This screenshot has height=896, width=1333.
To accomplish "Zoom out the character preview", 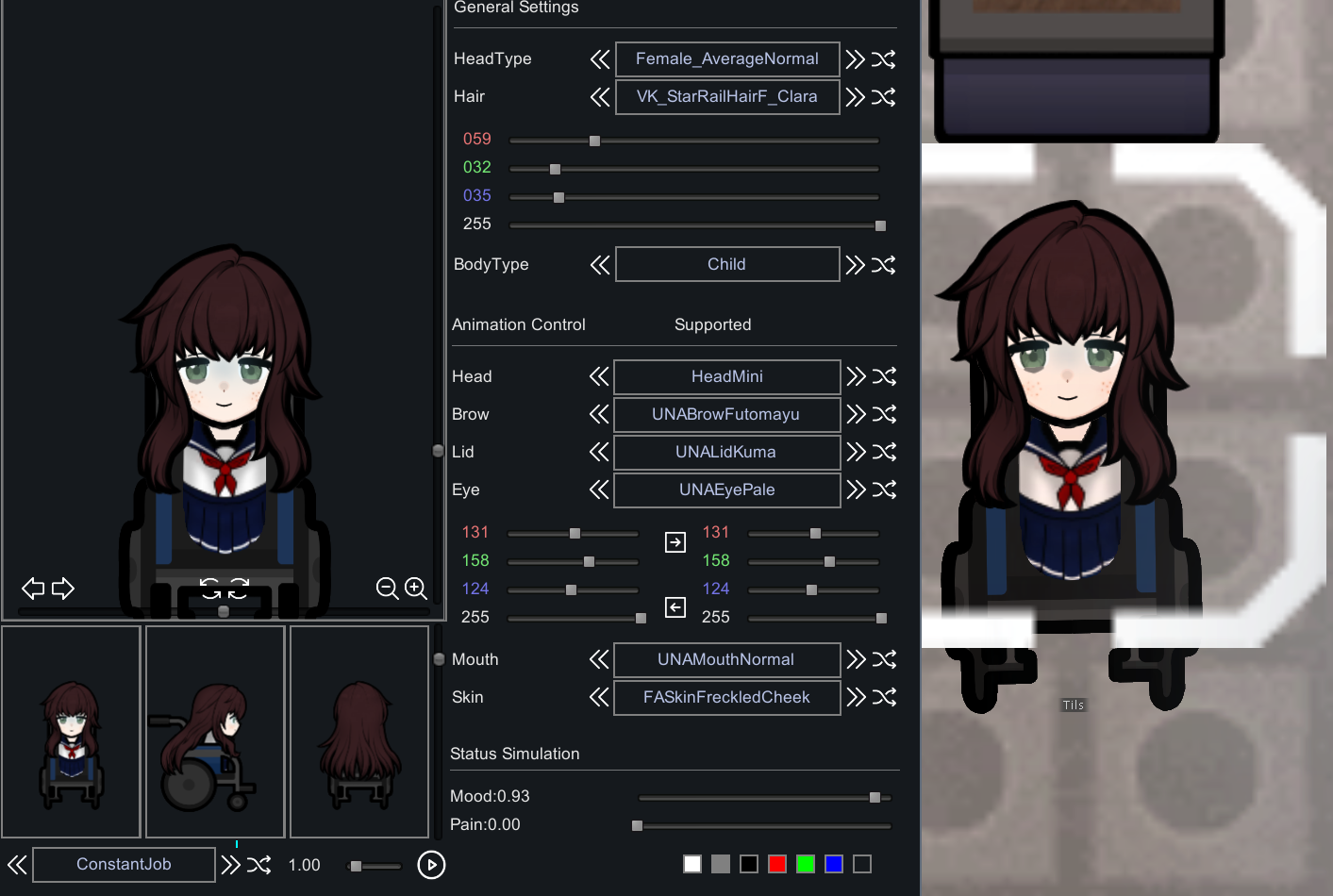I will coord(387,589).
